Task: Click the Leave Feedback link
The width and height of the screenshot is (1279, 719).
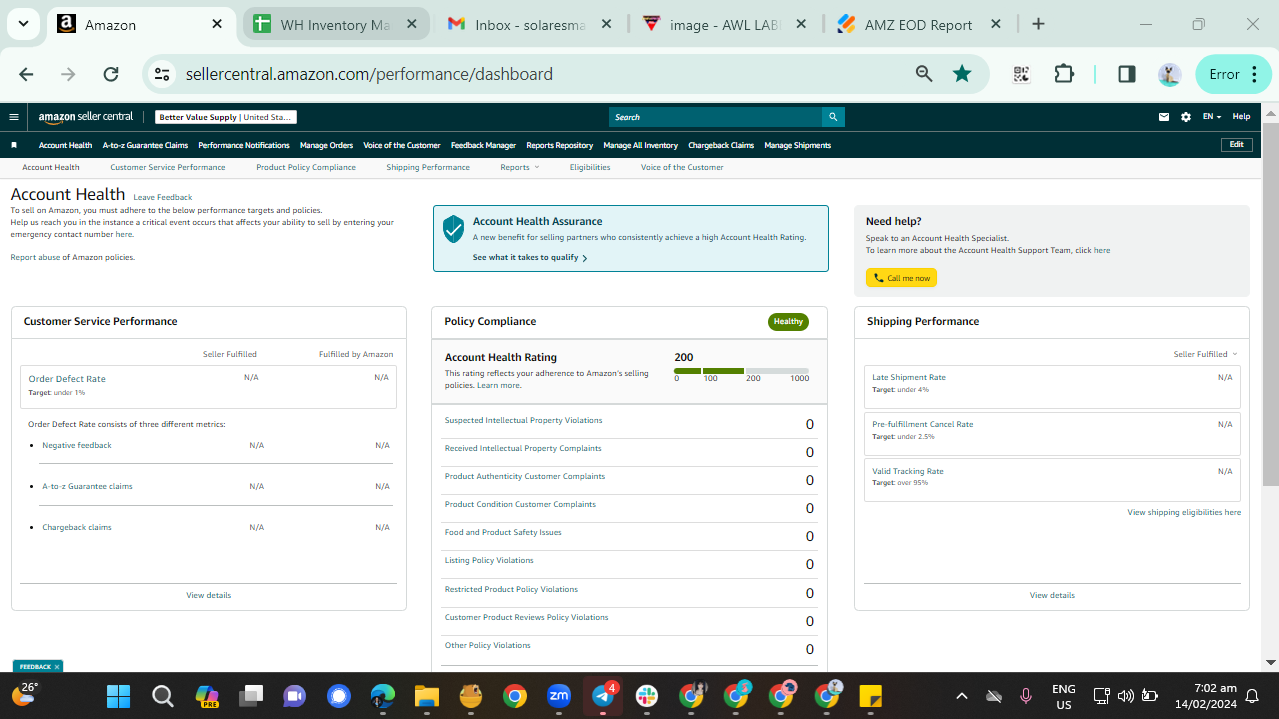Action: pyautogui.click(x=163, y=197)
